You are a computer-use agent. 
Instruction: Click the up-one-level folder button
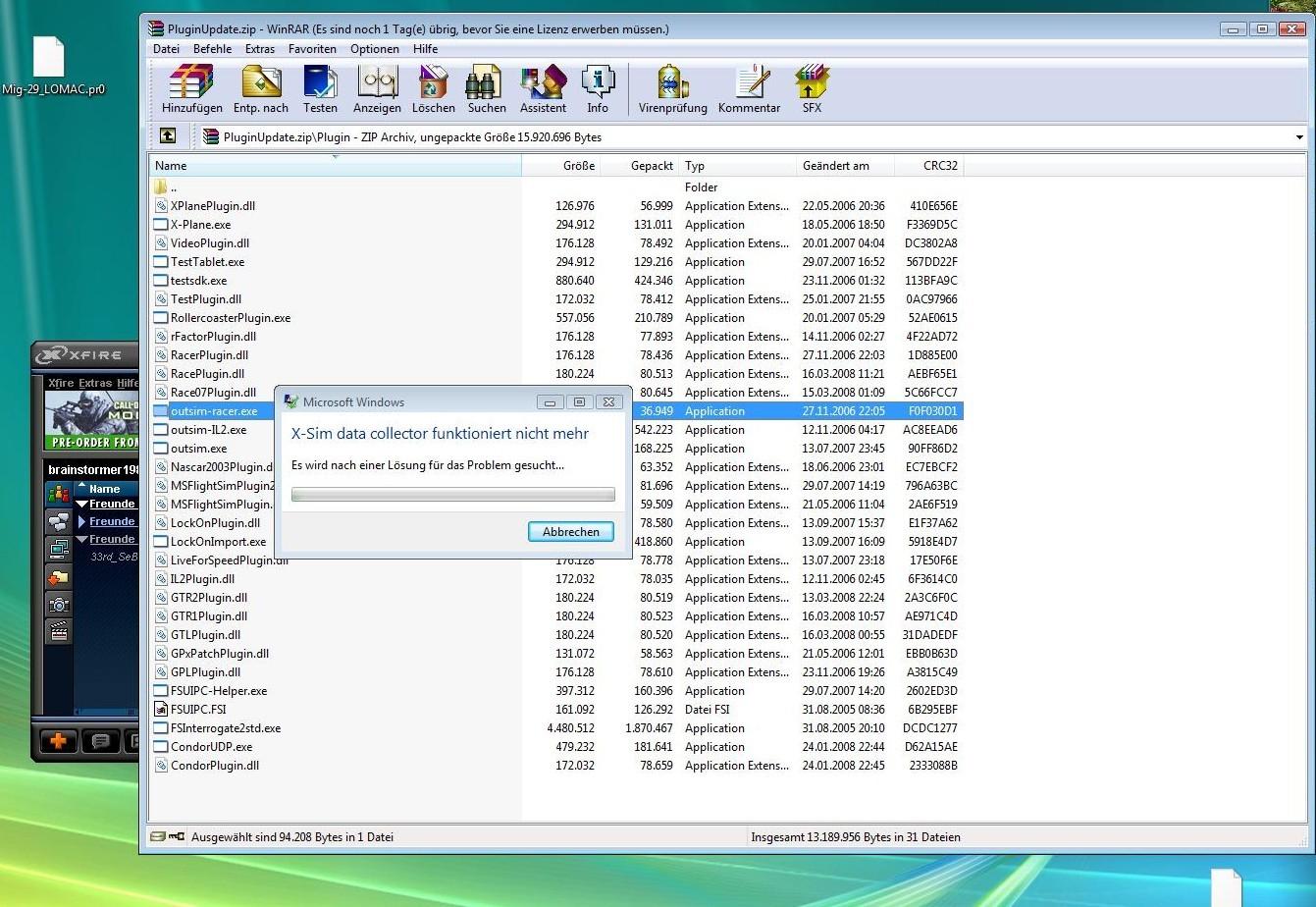[168, 136]
